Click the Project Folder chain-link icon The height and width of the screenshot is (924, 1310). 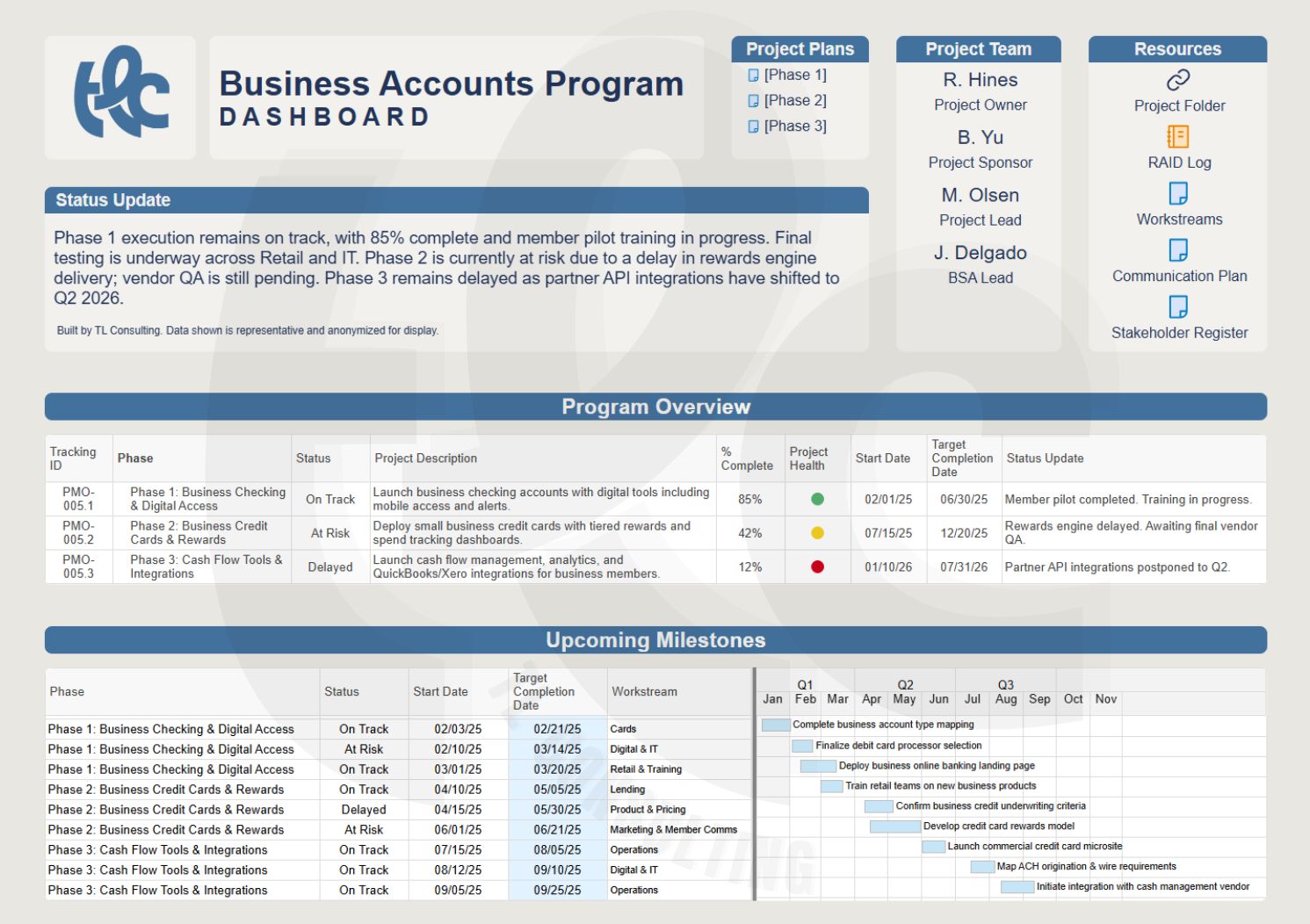tap(1178, 80)
